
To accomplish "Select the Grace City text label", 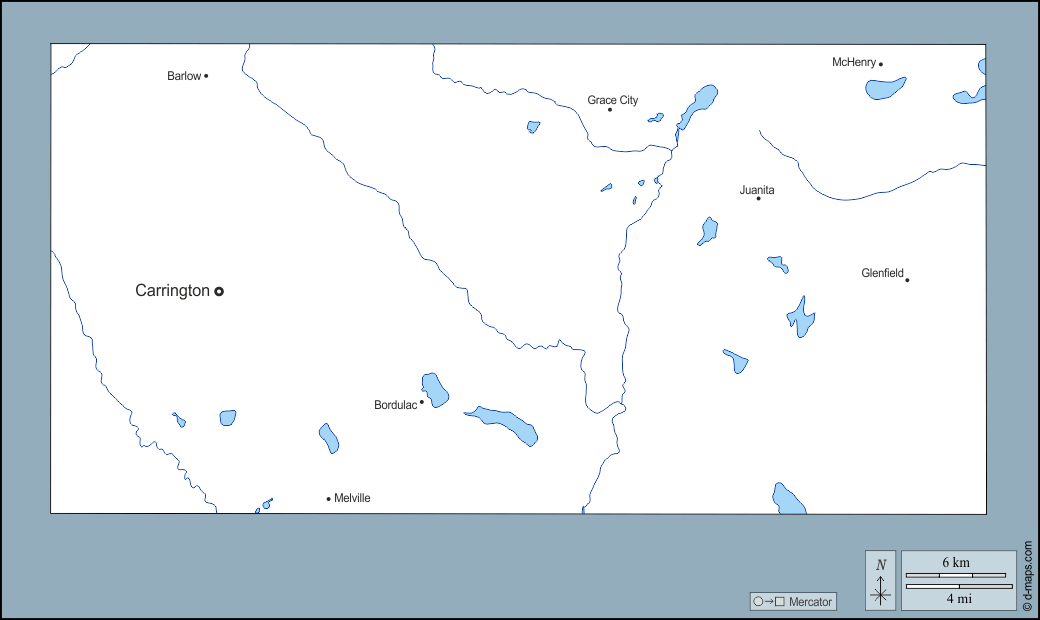I will 612,100.
